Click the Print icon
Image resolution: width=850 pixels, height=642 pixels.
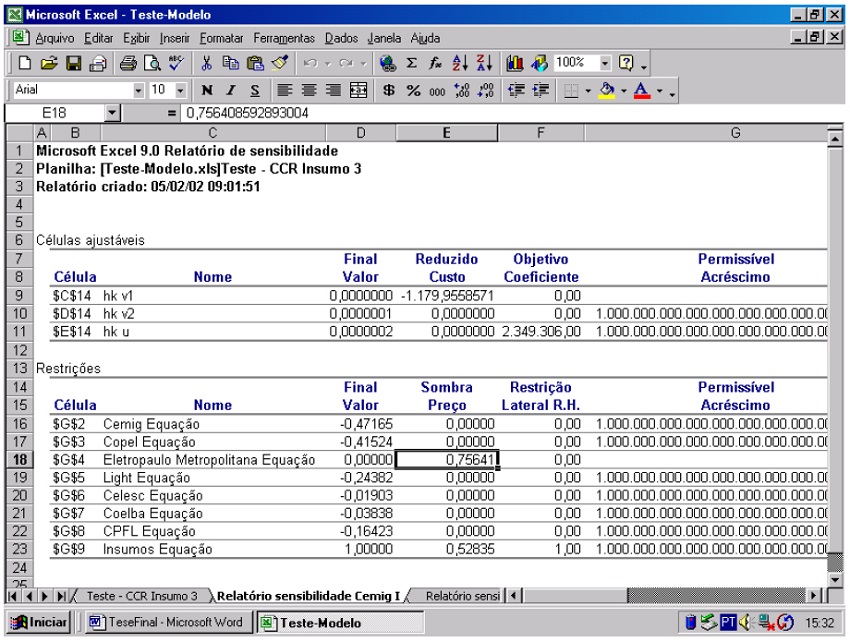pyautogui.click(x=131, y=62)
